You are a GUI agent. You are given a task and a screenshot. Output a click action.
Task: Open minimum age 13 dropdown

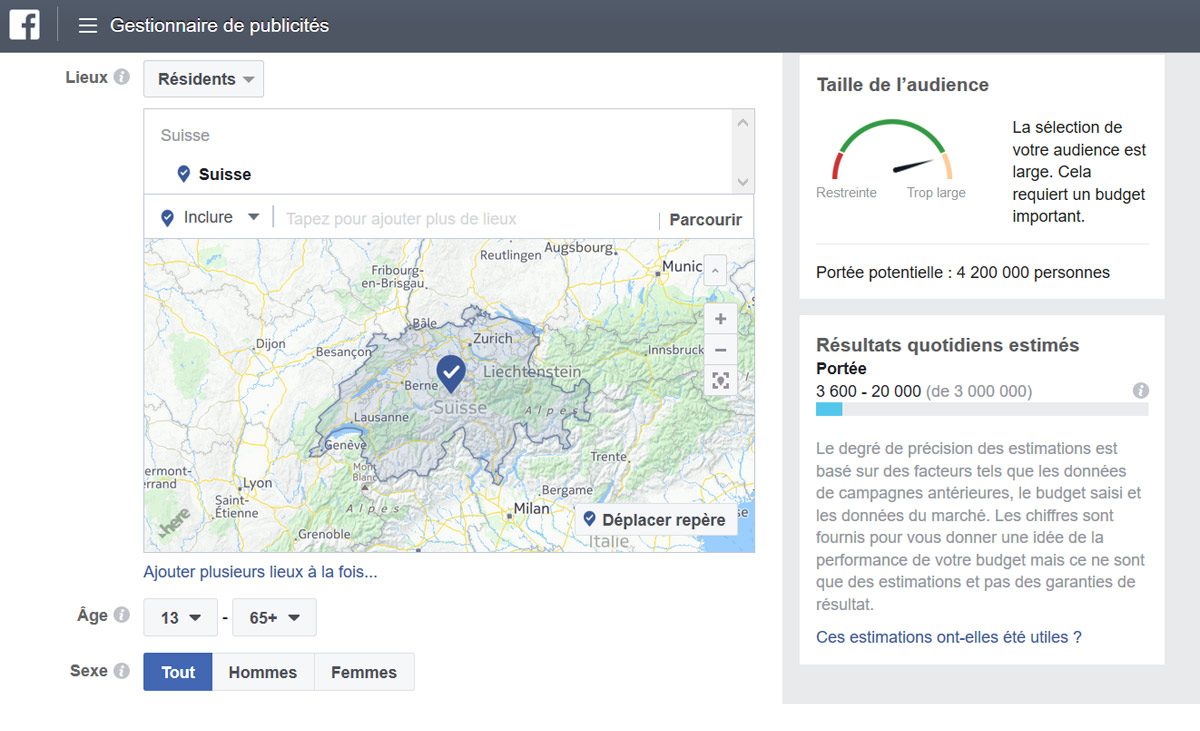(180, 618)
